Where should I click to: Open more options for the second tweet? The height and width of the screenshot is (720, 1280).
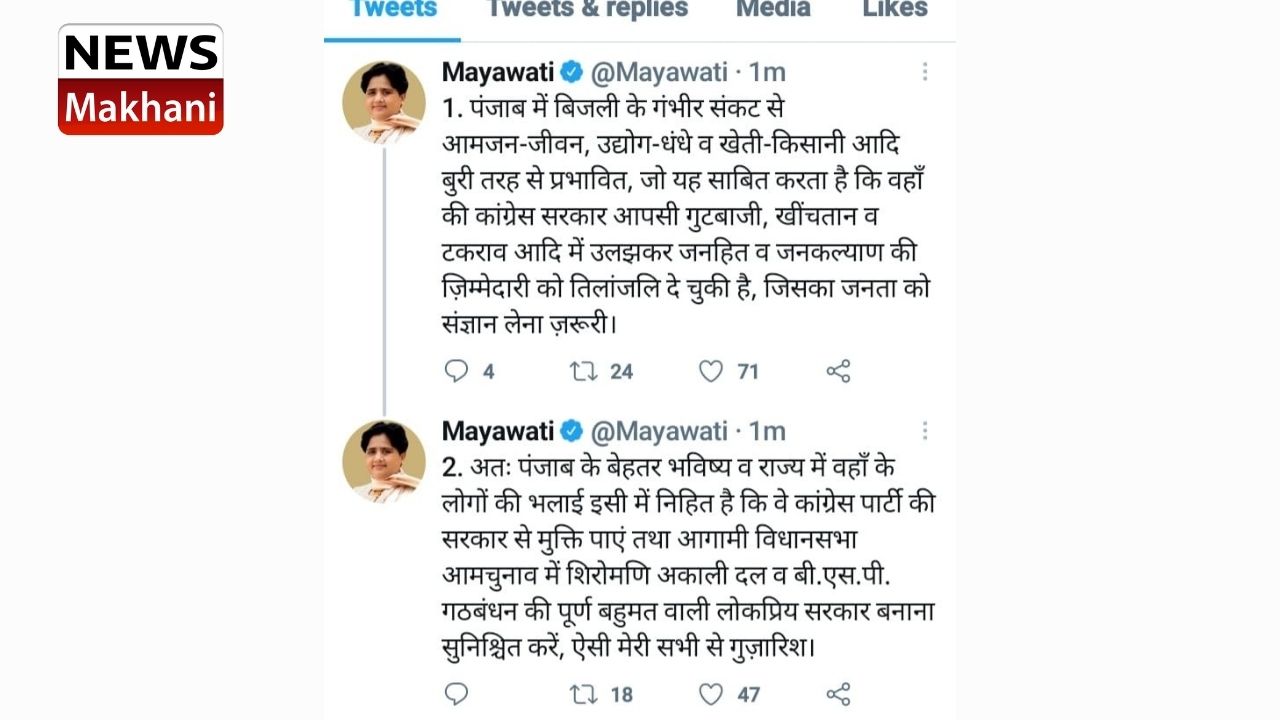(x=925, y=431)
